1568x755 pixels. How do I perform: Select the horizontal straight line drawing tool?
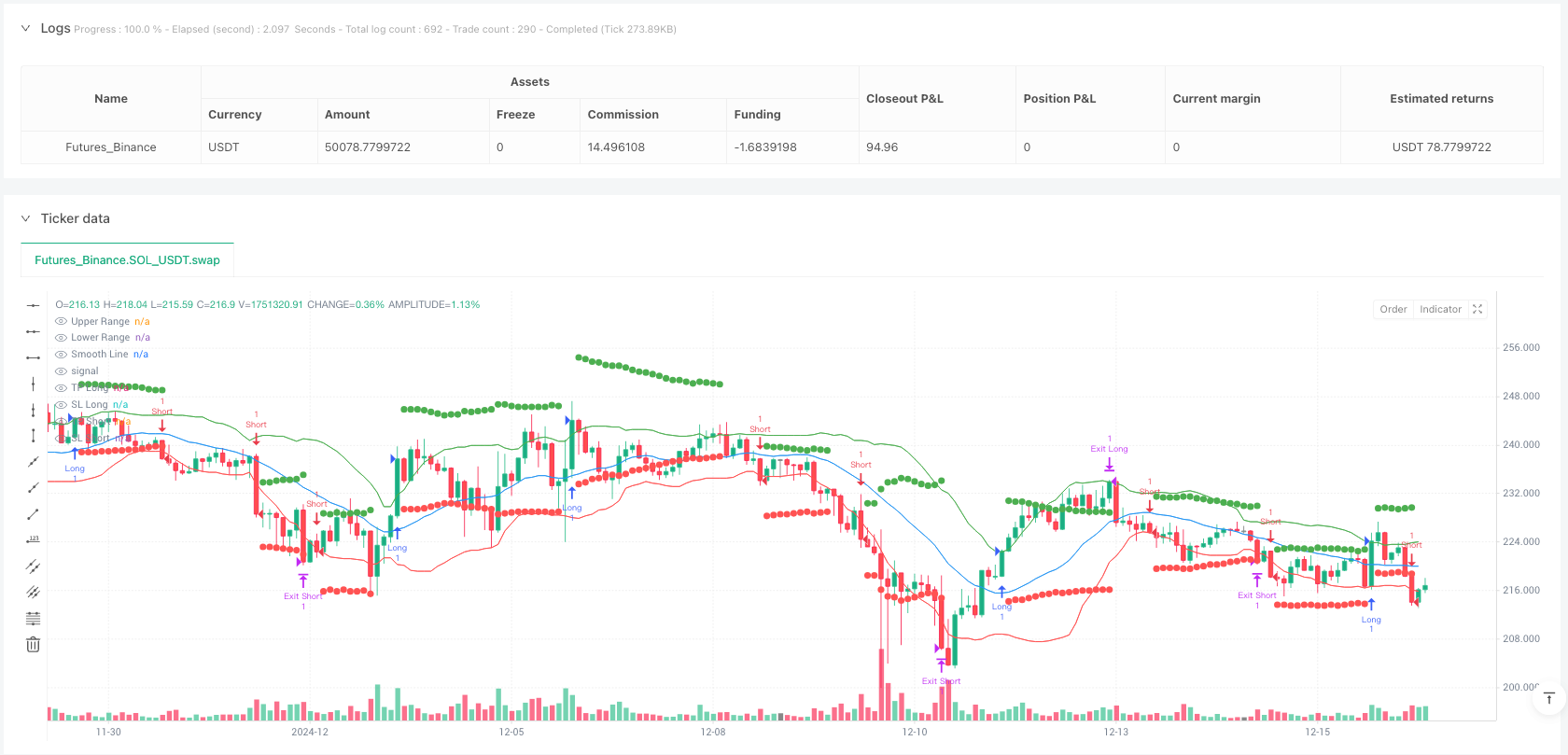[x=33, y=305]
